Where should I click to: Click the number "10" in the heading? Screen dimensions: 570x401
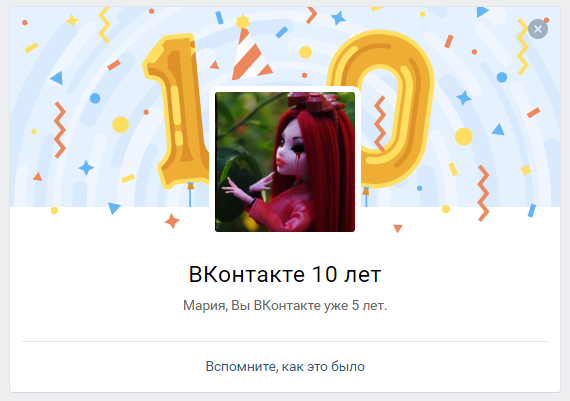325,274
